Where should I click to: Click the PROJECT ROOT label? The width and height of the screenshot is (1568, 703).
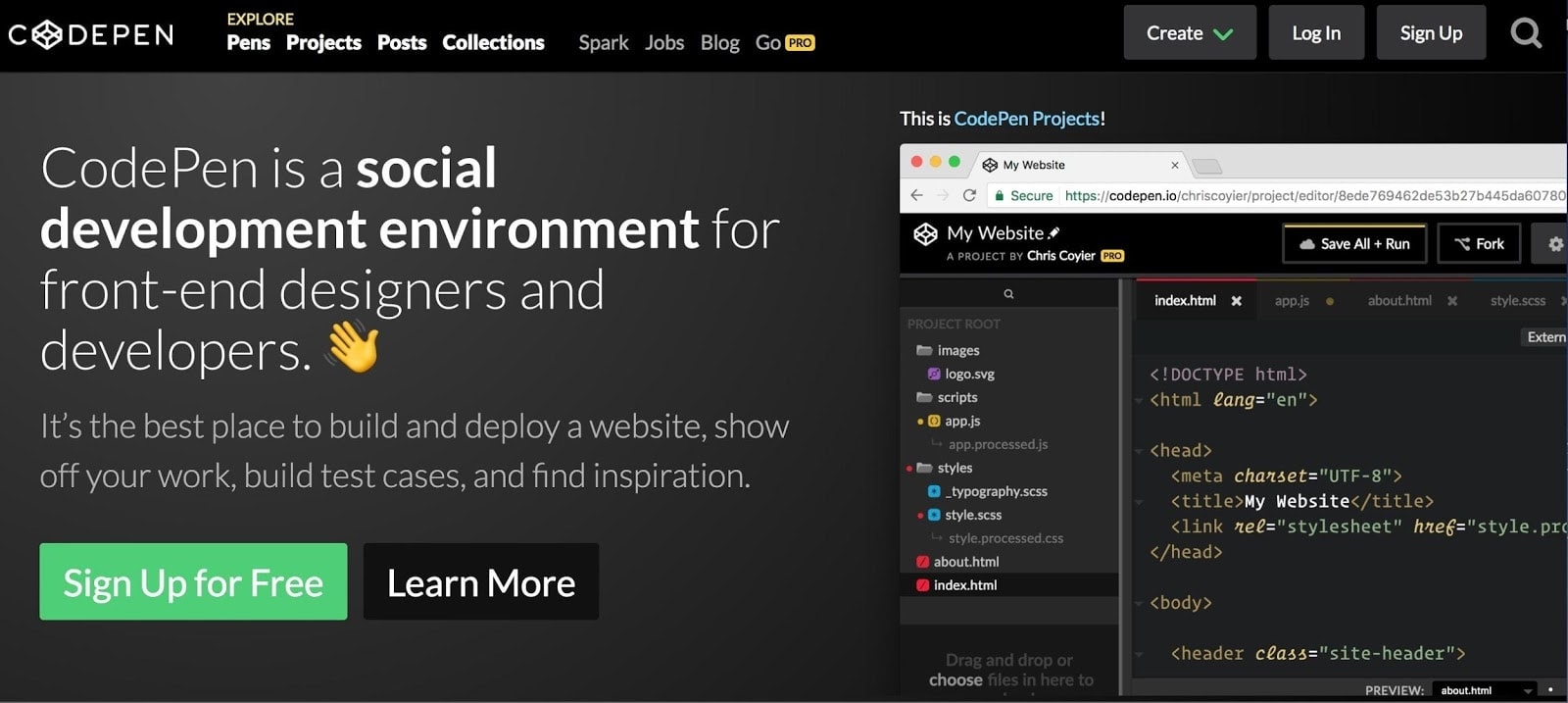(x=954, y=324)
